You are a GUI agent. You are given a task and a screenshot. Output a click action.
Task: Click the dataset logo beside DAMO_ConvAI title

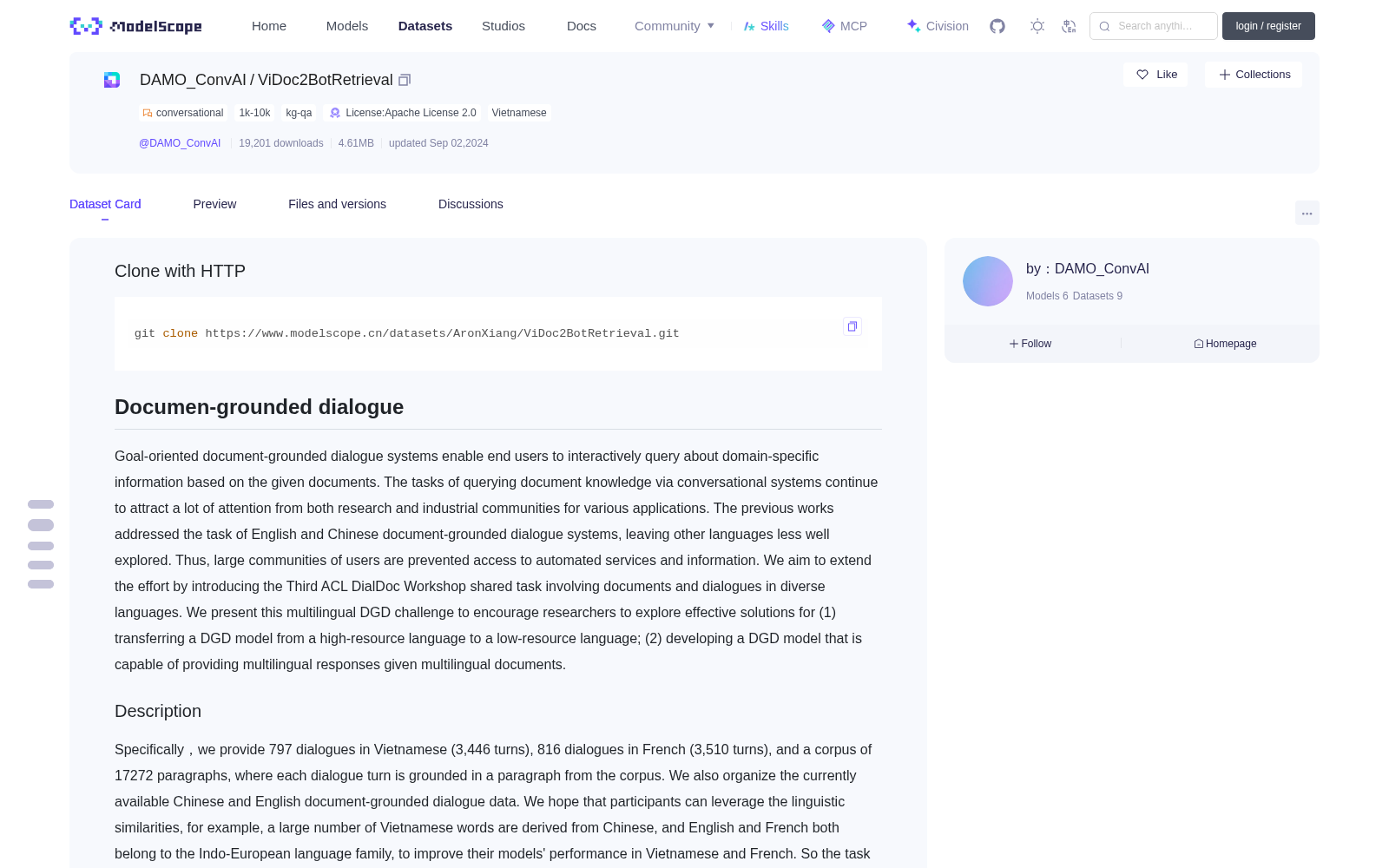pos(112,80)
